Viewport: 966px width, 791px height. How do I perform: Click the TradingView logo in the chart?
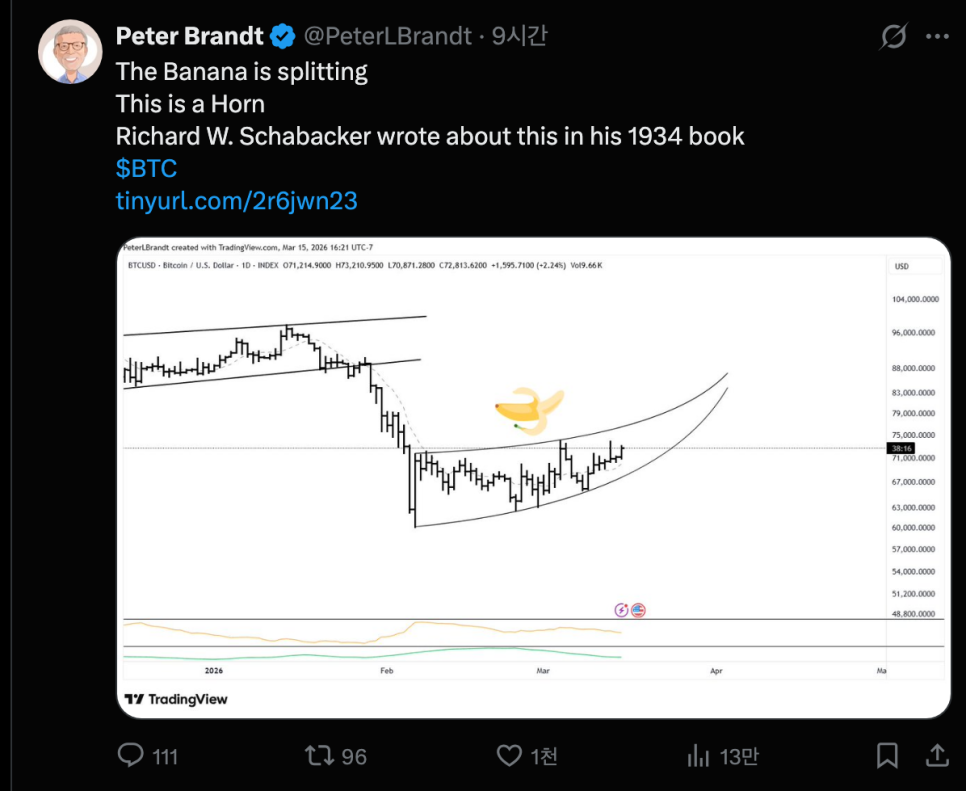click(176, 699)
